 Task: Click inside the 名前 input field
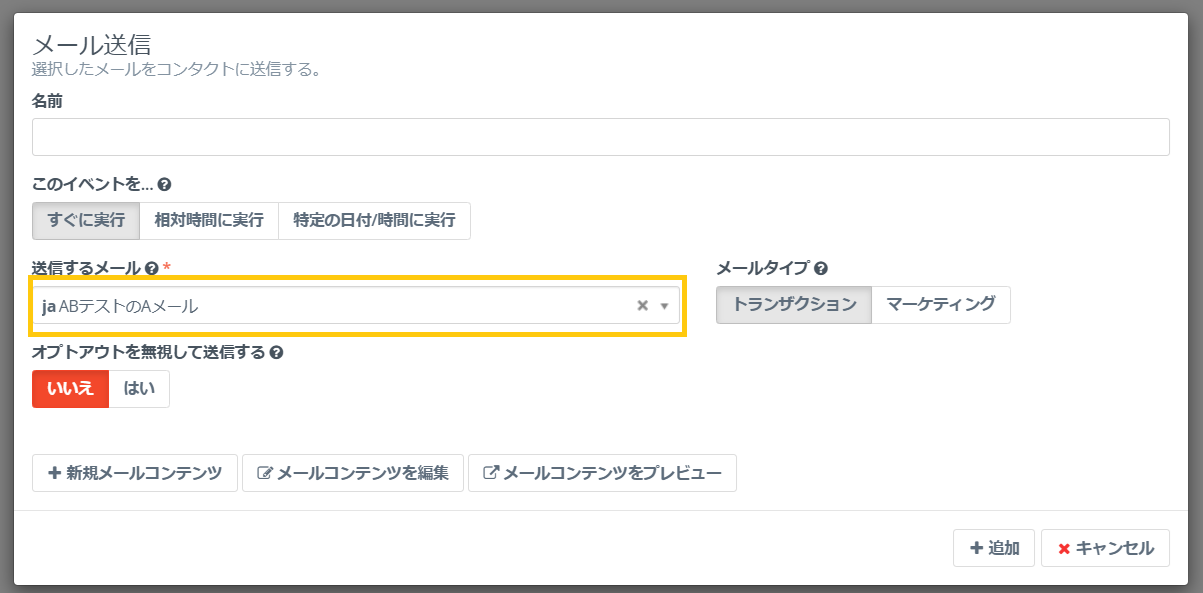(x=598, y=136)
